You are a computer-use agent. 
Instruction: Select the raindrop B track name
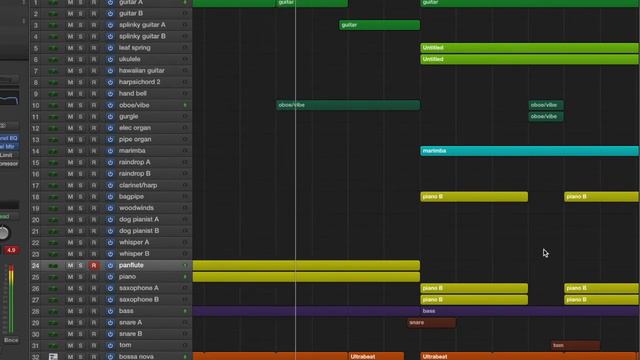pyautogui.click(x=135, y=174)
